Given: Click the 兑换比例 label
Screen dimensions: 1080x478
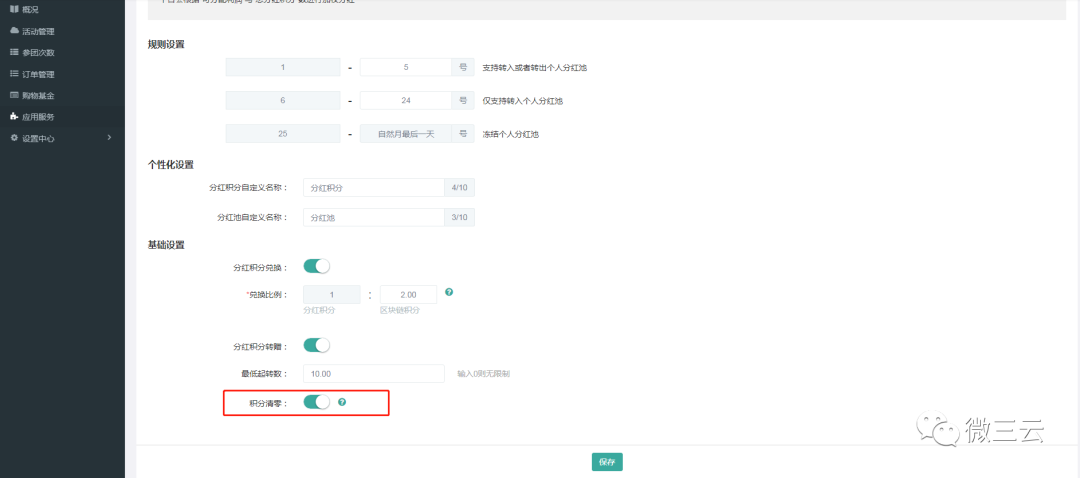Looking at the screenshot, I should (267, 295).
